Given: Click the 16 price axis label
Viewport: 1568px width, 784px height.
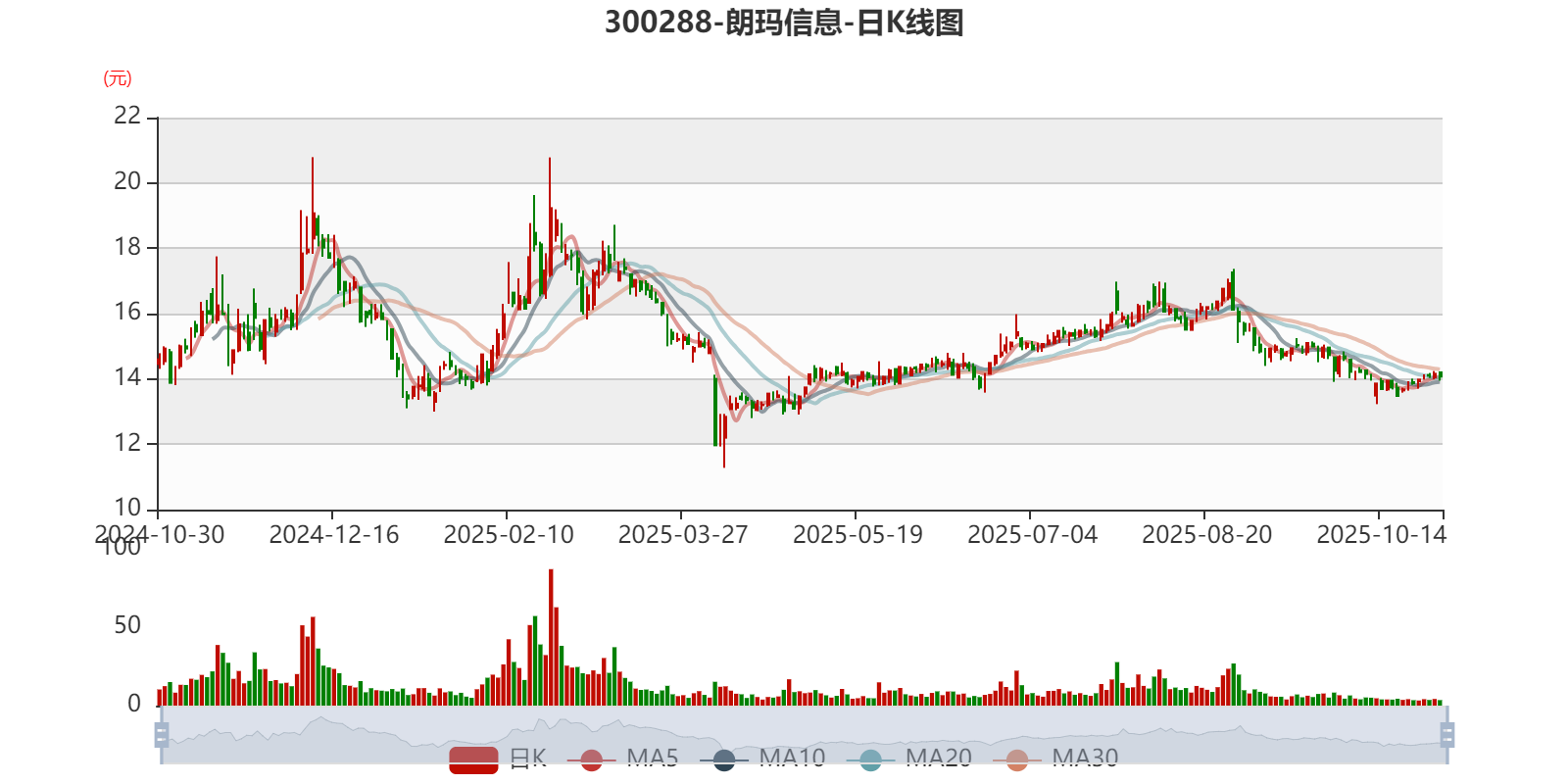Looking at the screenshot, I should tap(127, 313).
